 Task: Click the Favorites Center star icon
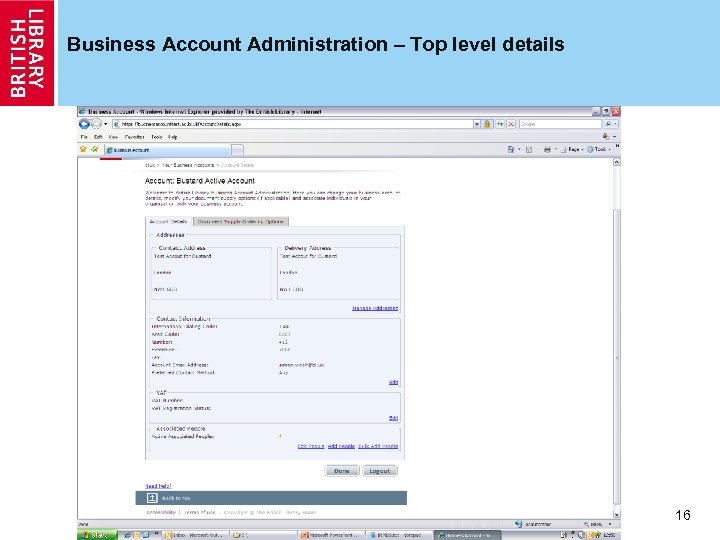click(83, 149)
